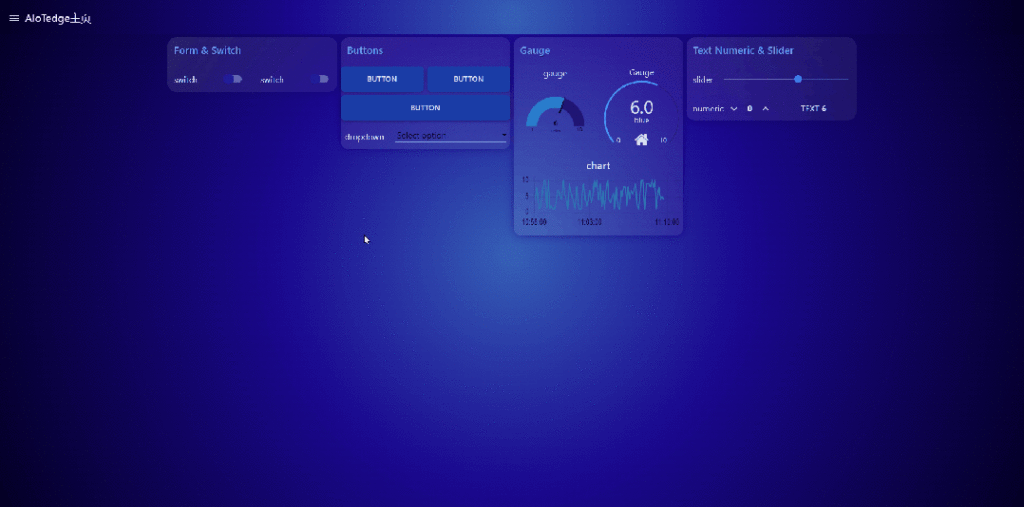
Task: Click the 'TEXT 6' label
Action: (813, 108)
